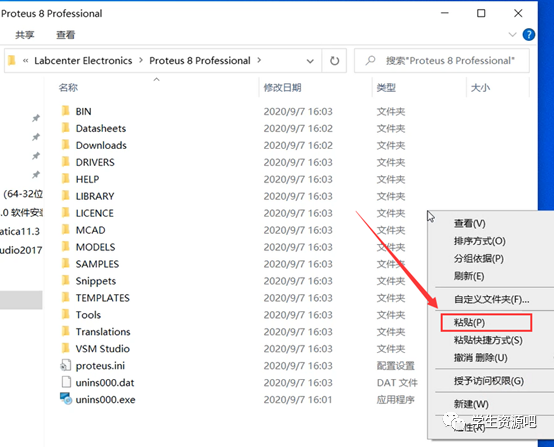Viewport: 554px width, 447px height.
Task: Open udio2017 item in navigation pane
Action: (21, 250)
